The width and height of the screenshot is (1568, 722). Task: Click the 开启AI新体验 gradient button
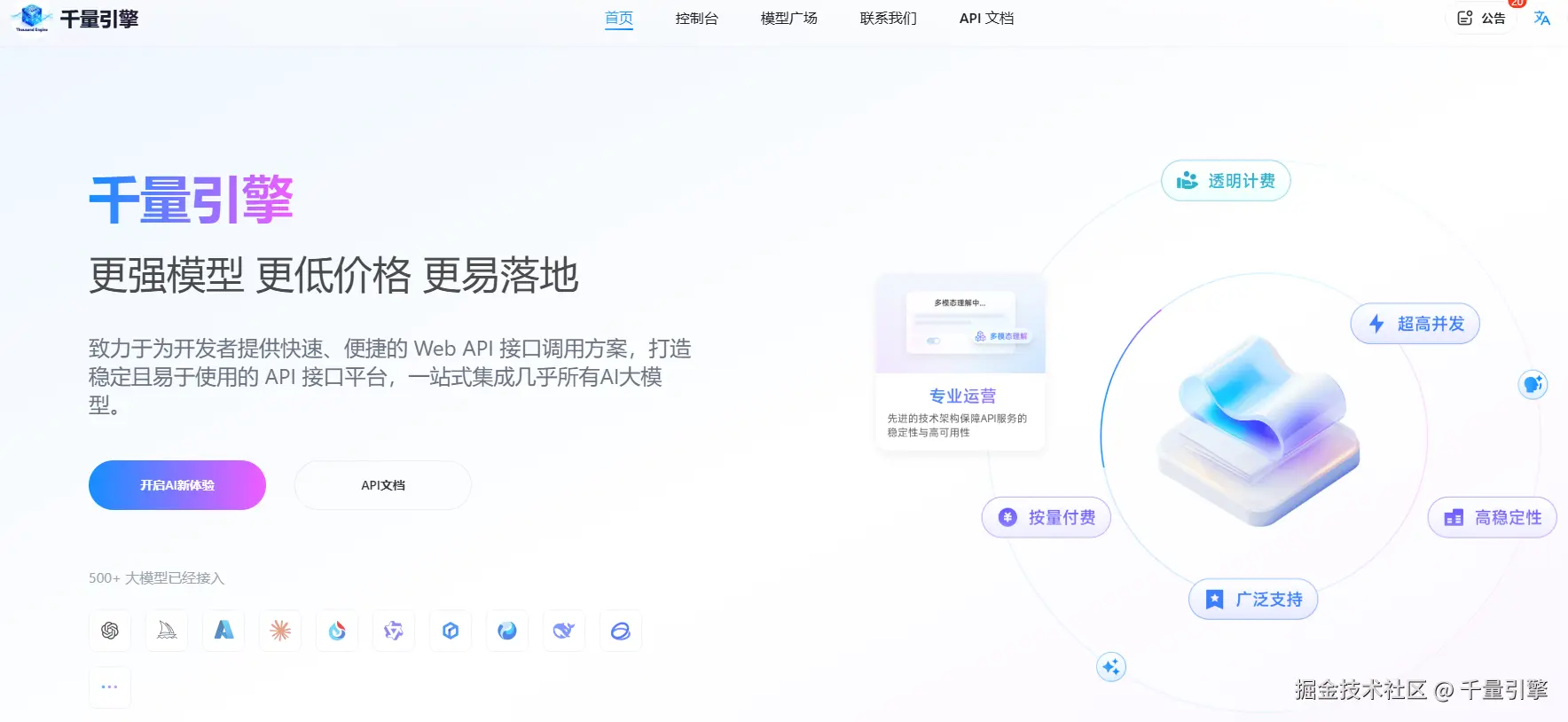tap(177, 485)
